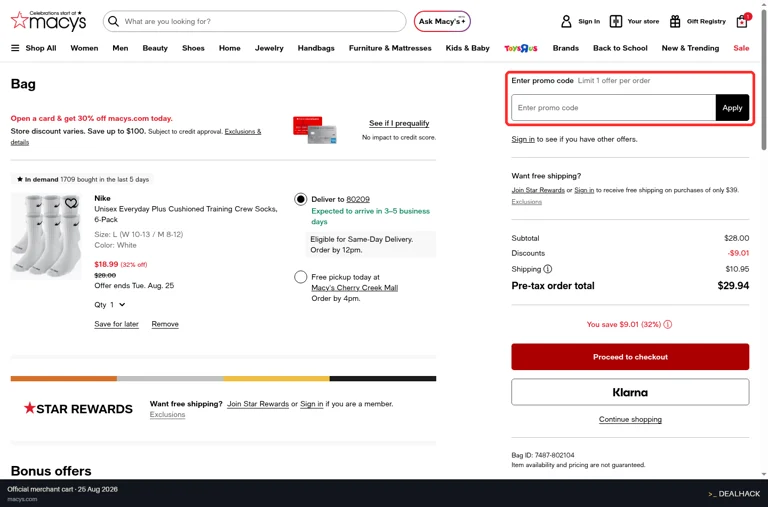
Task: Open the Qty dropdown
Action: 110,305
